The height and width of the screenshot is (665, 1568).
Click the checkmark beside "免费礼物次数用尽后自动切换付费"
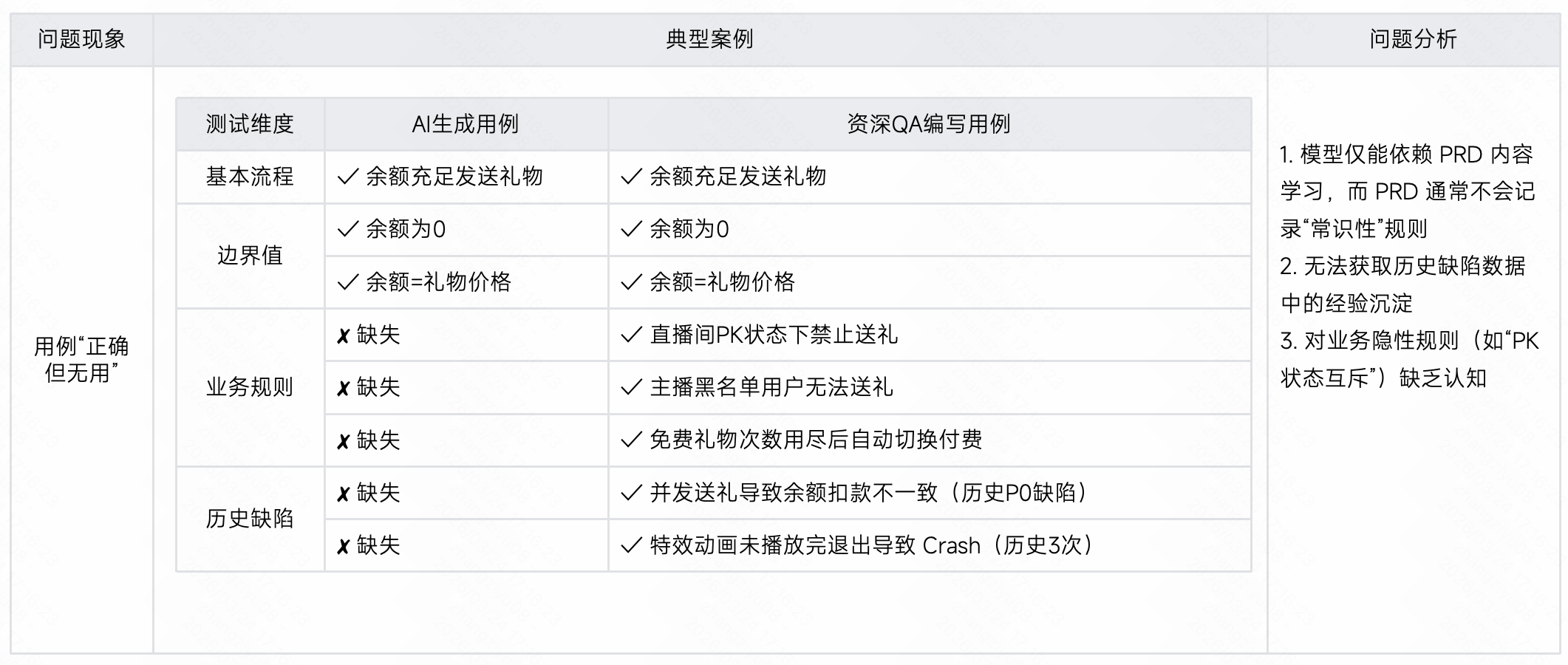click(x=631, y=440)
